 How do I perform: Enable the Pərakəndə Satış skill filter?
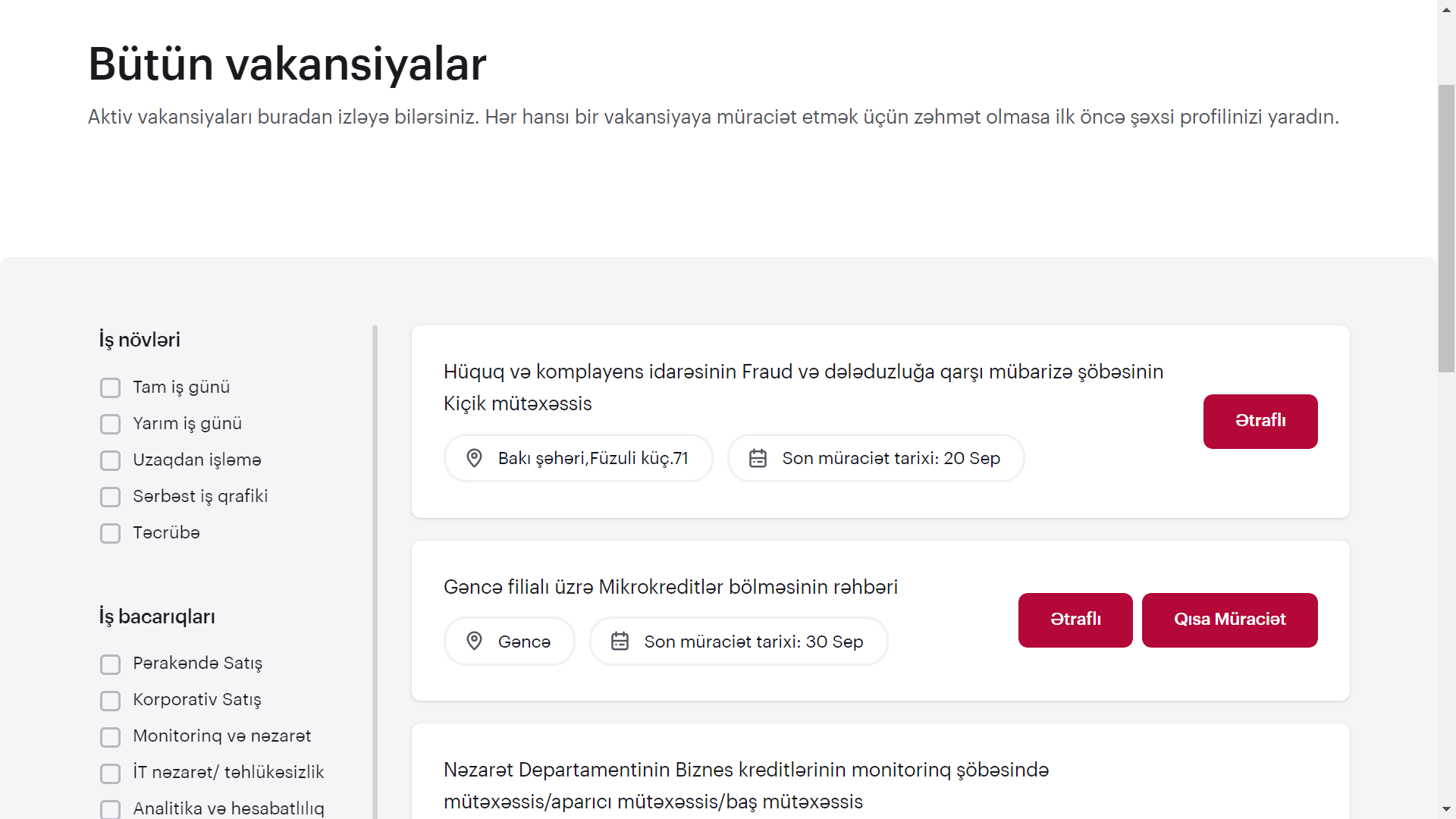click(111, 664)
